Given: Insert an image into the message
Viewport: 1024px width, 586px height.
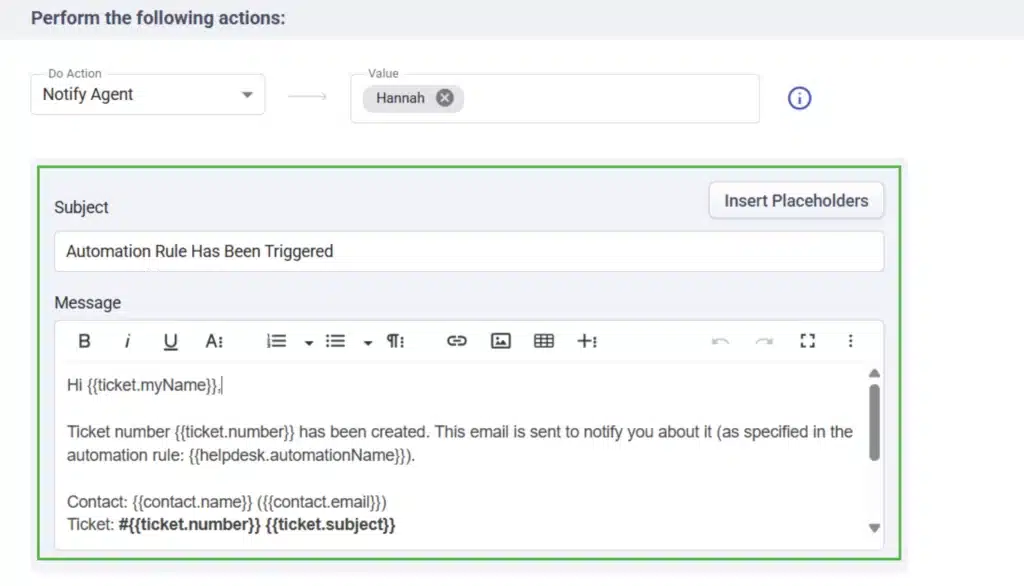Looking at the screenshot, I should click(501, 341).
